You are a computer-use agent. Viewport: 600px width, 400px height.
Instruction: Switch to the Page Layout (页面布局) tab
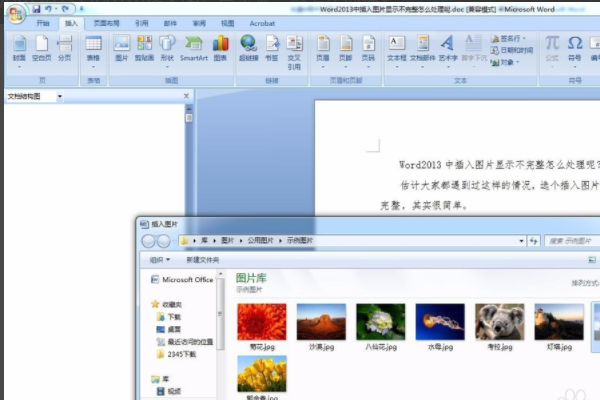pos(106,23)
